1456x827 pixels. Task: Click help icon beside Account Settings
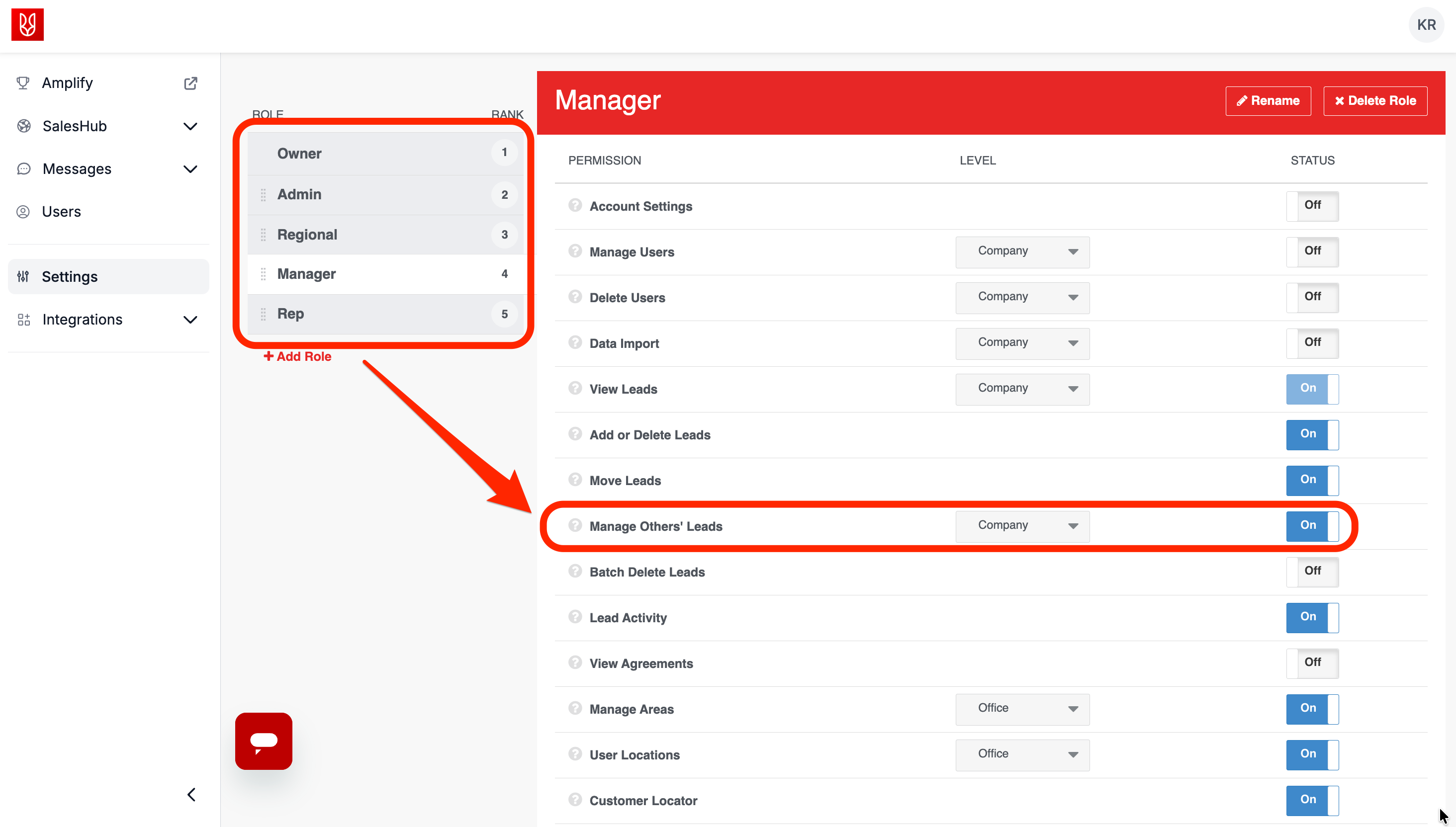pos(574,206)
